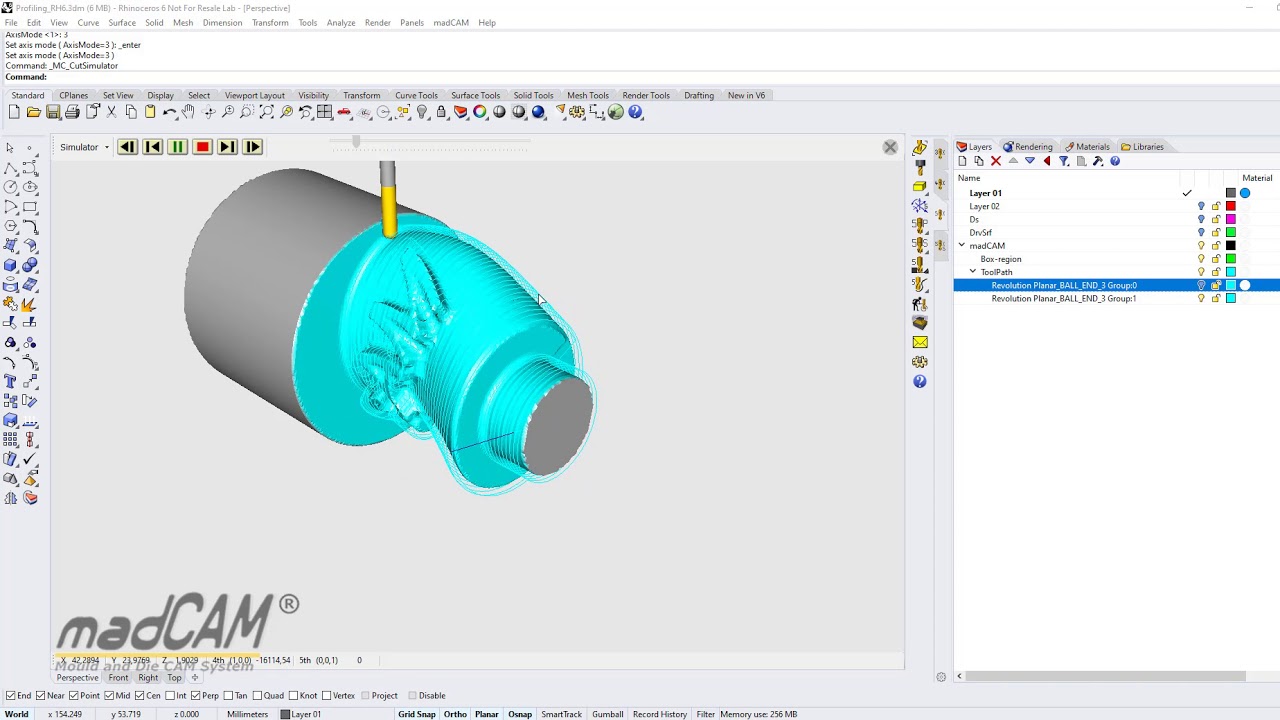Open the Render sphere icon in Standard toolbar
1280x720 pixels.
[538, 112]
